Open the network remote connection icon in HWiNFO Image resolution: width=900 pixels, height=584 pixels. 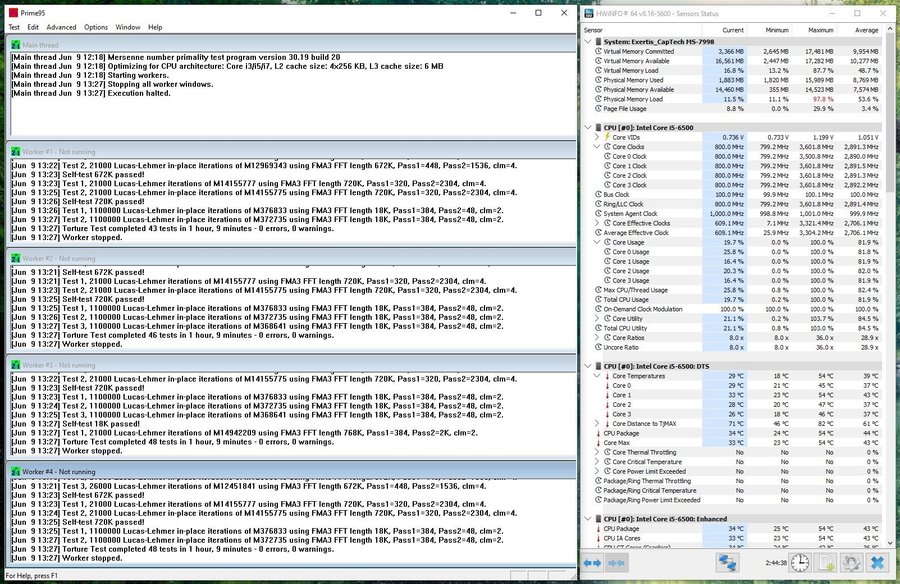click(727, 563)
